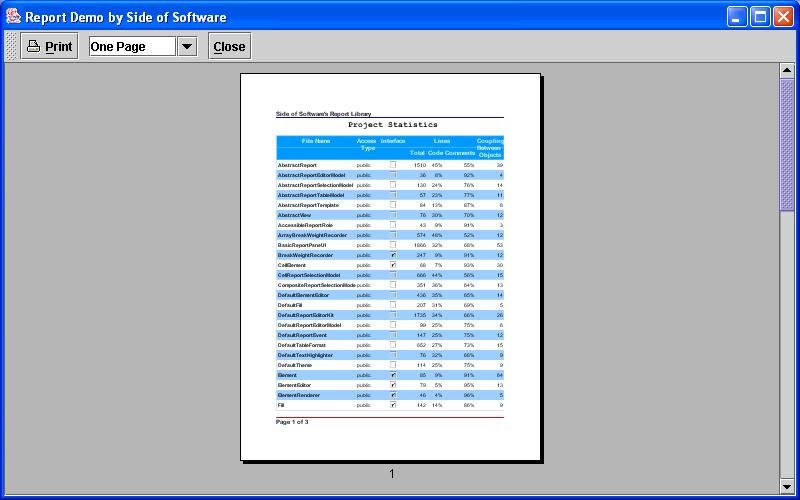This screenshot has width=800, height=500.
Task: Minimize the Report Demo window
Action: coord(737,17)
